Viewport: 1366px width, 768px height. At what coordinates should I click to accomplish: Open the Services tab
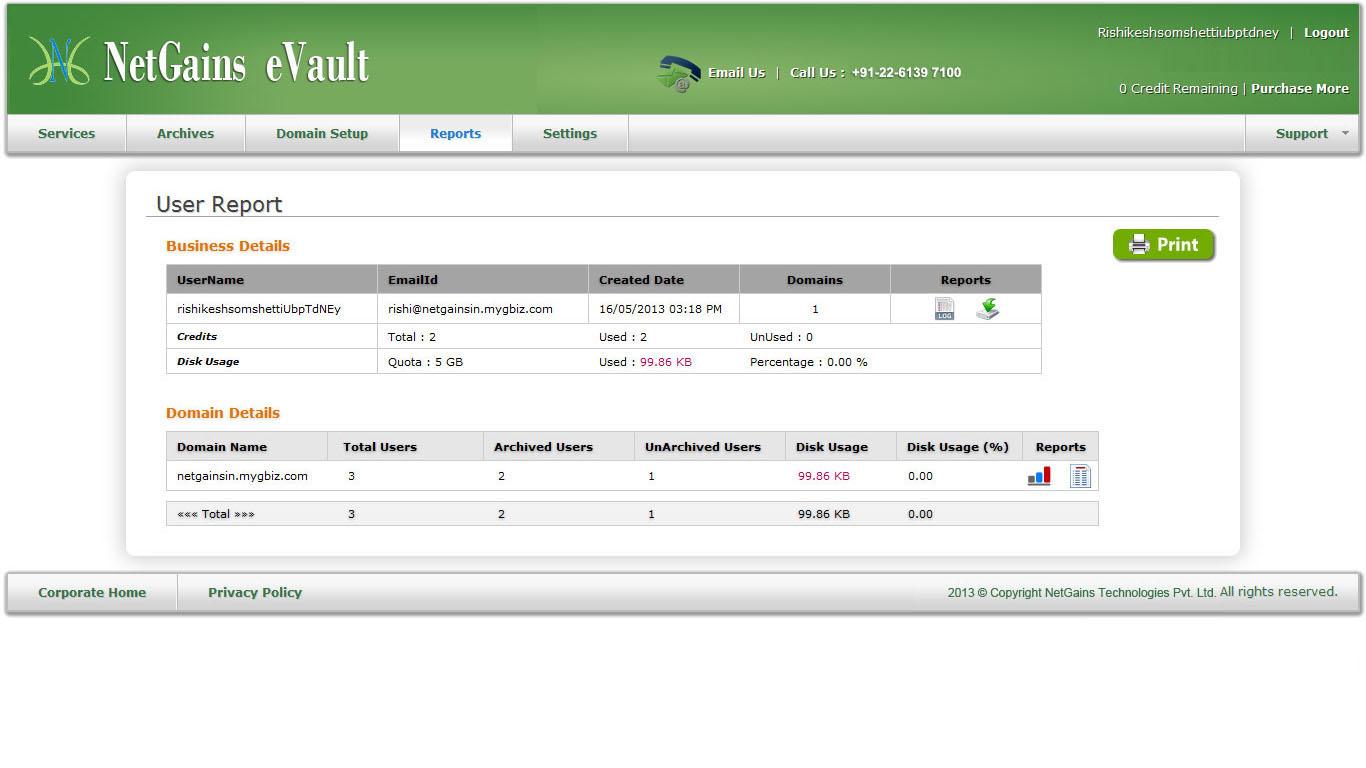(67, 133)
